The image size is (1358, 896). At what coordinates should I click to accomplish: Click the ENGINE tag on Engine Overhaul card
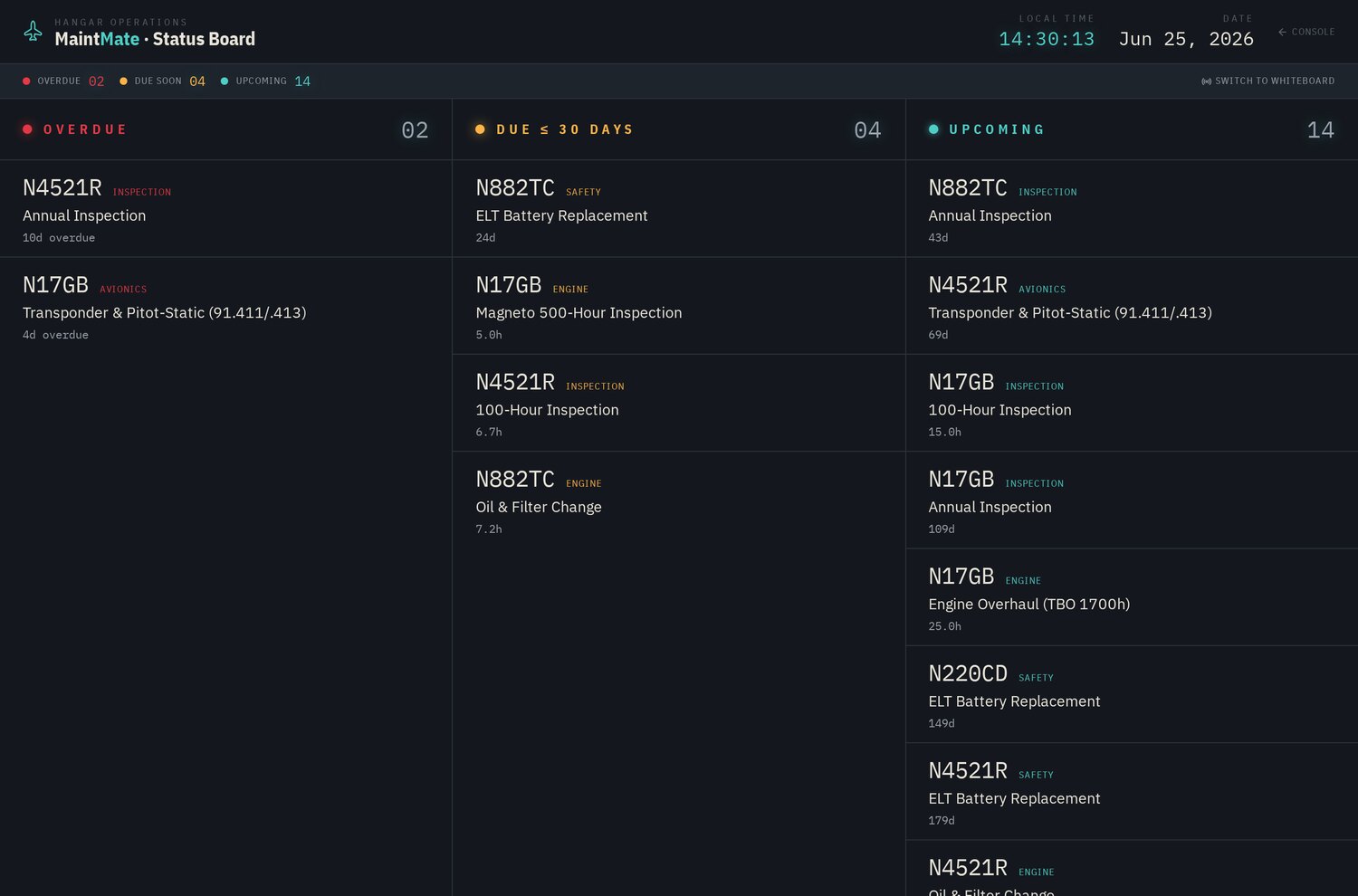click(1023, 581)
